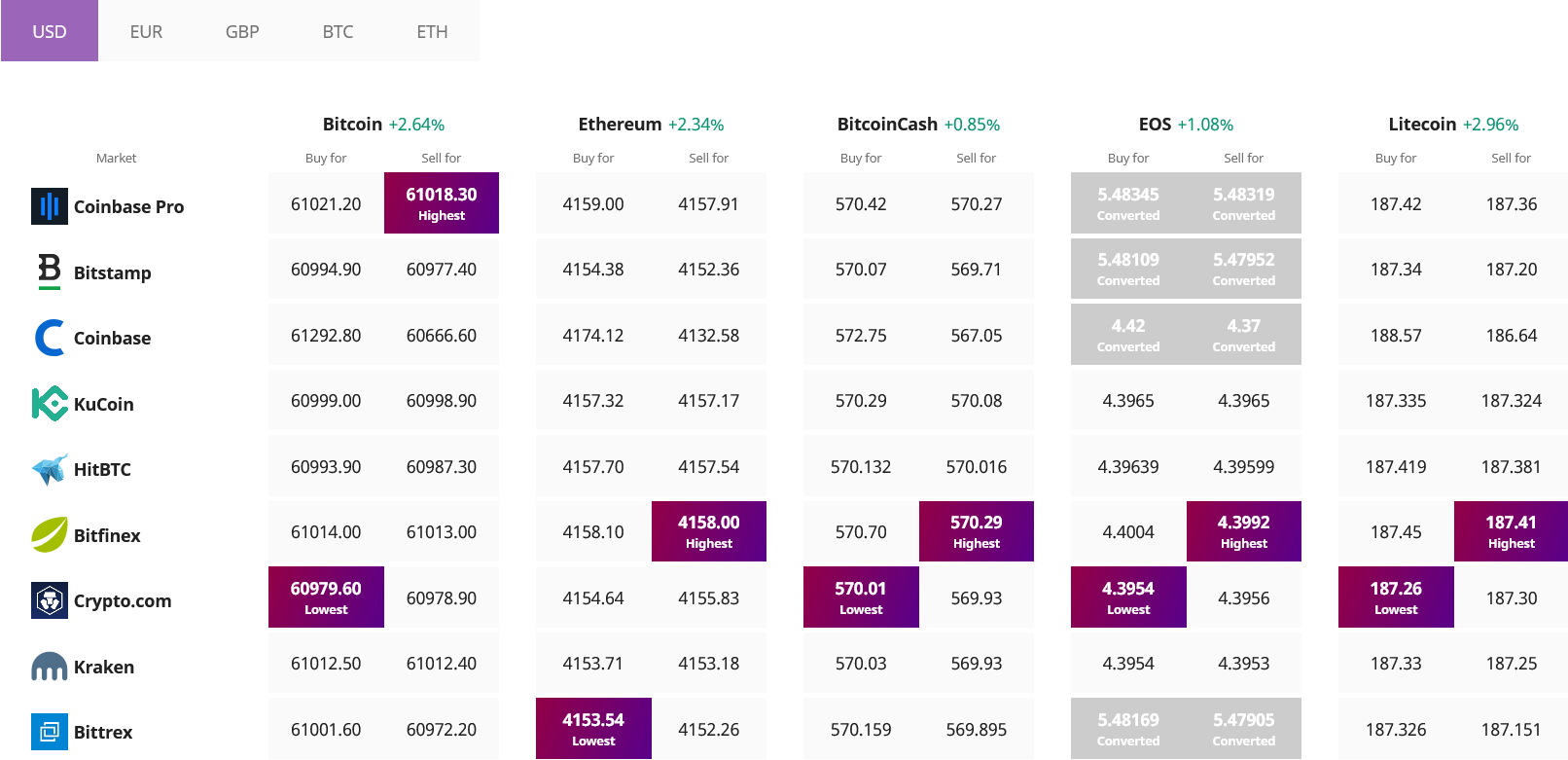This screenshot has height=760, width=1568.
Task: Click Bittrex Litecoin sell price 187.151
Action: point(1512,729)
